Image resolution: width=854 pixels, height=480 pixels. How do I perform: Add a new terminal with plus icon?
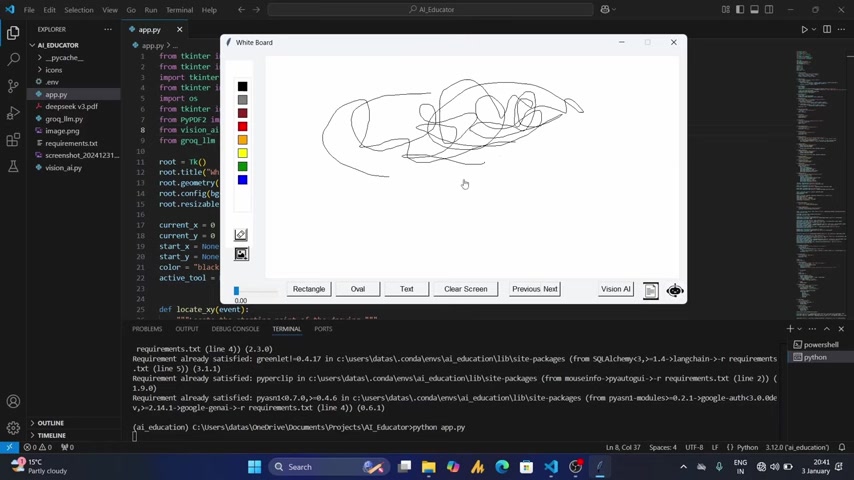click(790, 329)
